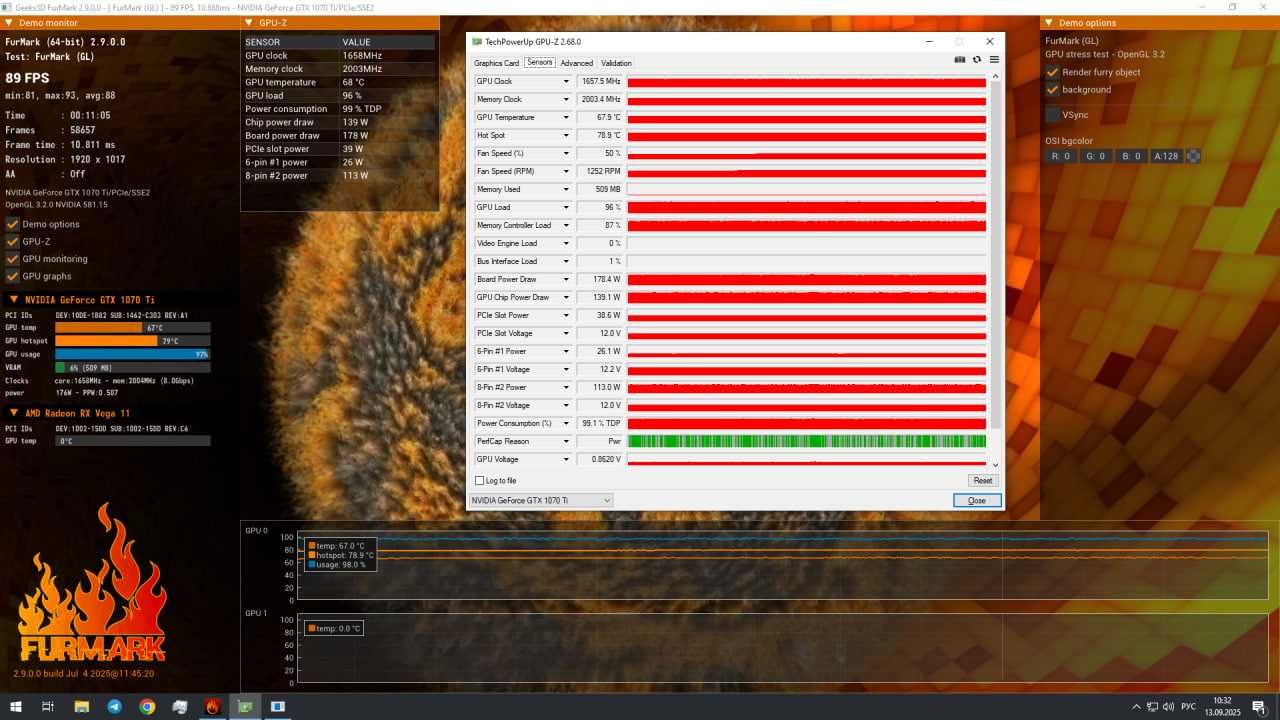Screen dimensions: 1280x720
Task: Click the 1657.5 MHz GPU Clock value
Action: tap(600, 81)
